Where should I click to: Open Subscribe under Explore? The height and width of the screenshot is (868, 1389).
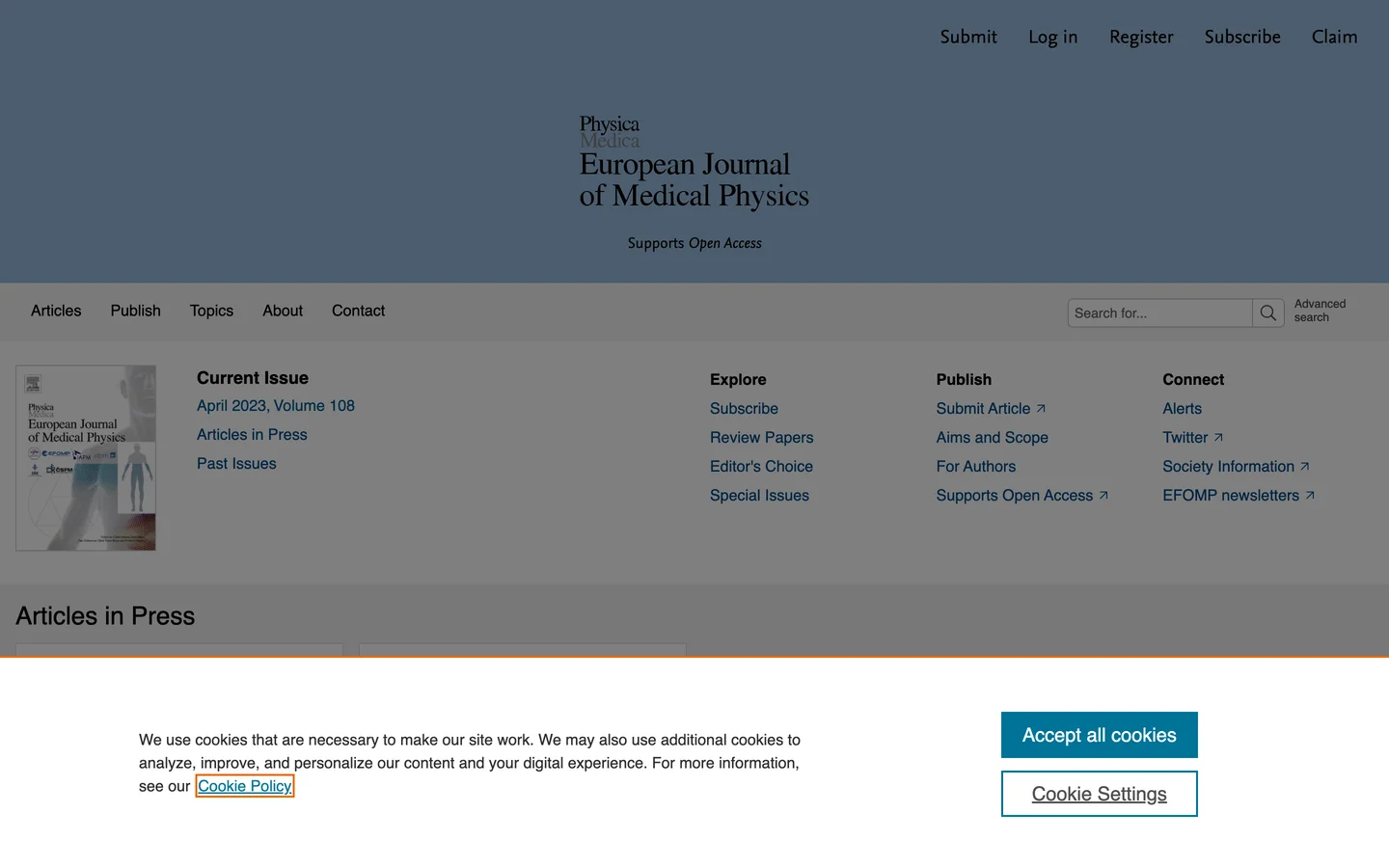744,409
